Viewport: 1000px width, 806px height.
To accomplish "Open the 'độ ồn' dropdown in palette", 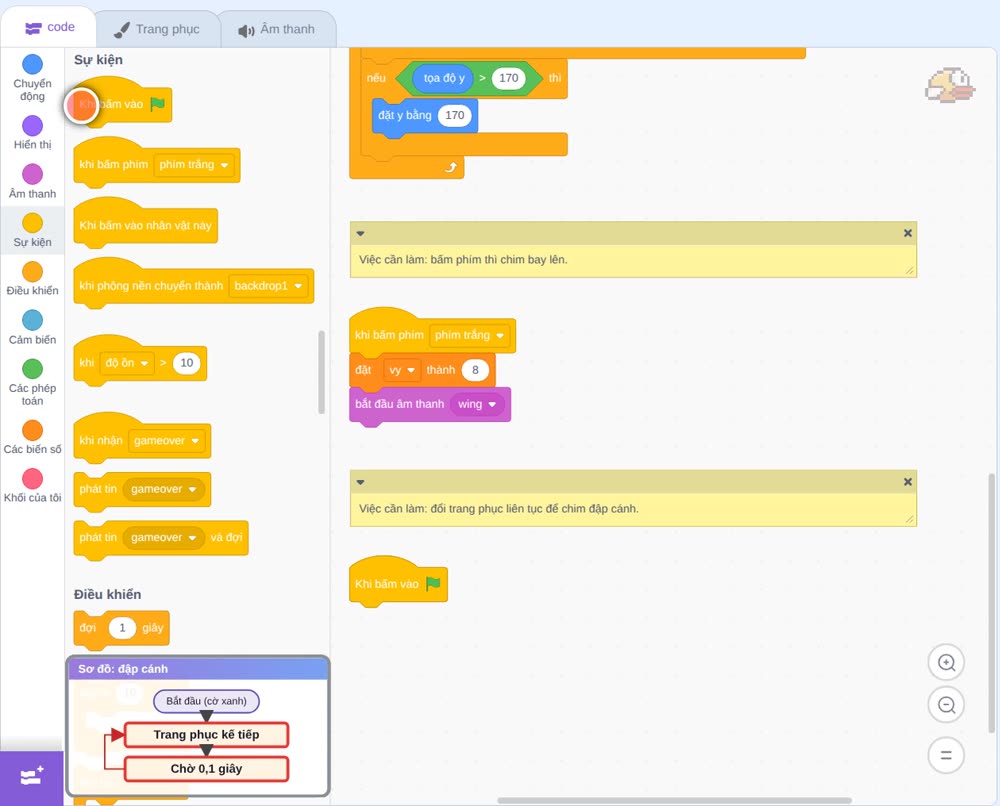I will (x=128, y=363).
